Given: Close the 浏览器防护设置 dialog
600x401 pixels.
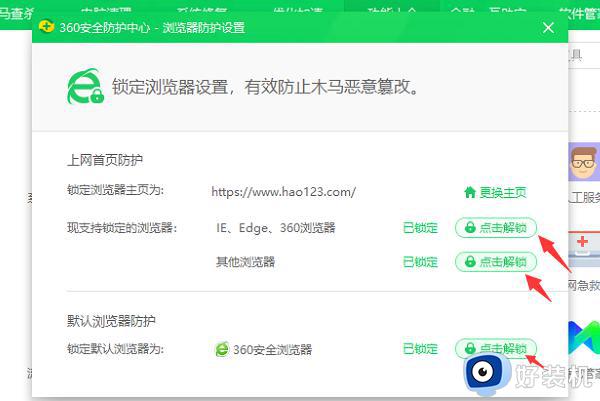Looking at the screenshot, I should [548, 28].
